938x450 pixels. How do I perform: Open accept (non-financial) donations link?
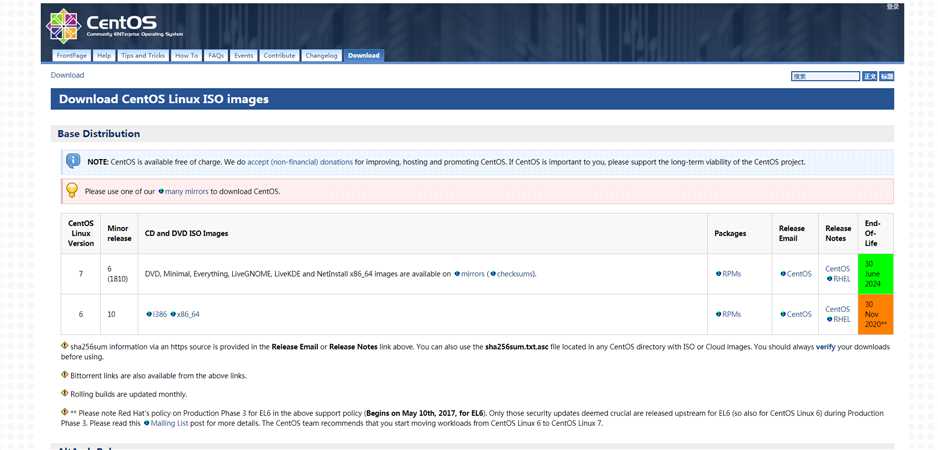[300, 162]
